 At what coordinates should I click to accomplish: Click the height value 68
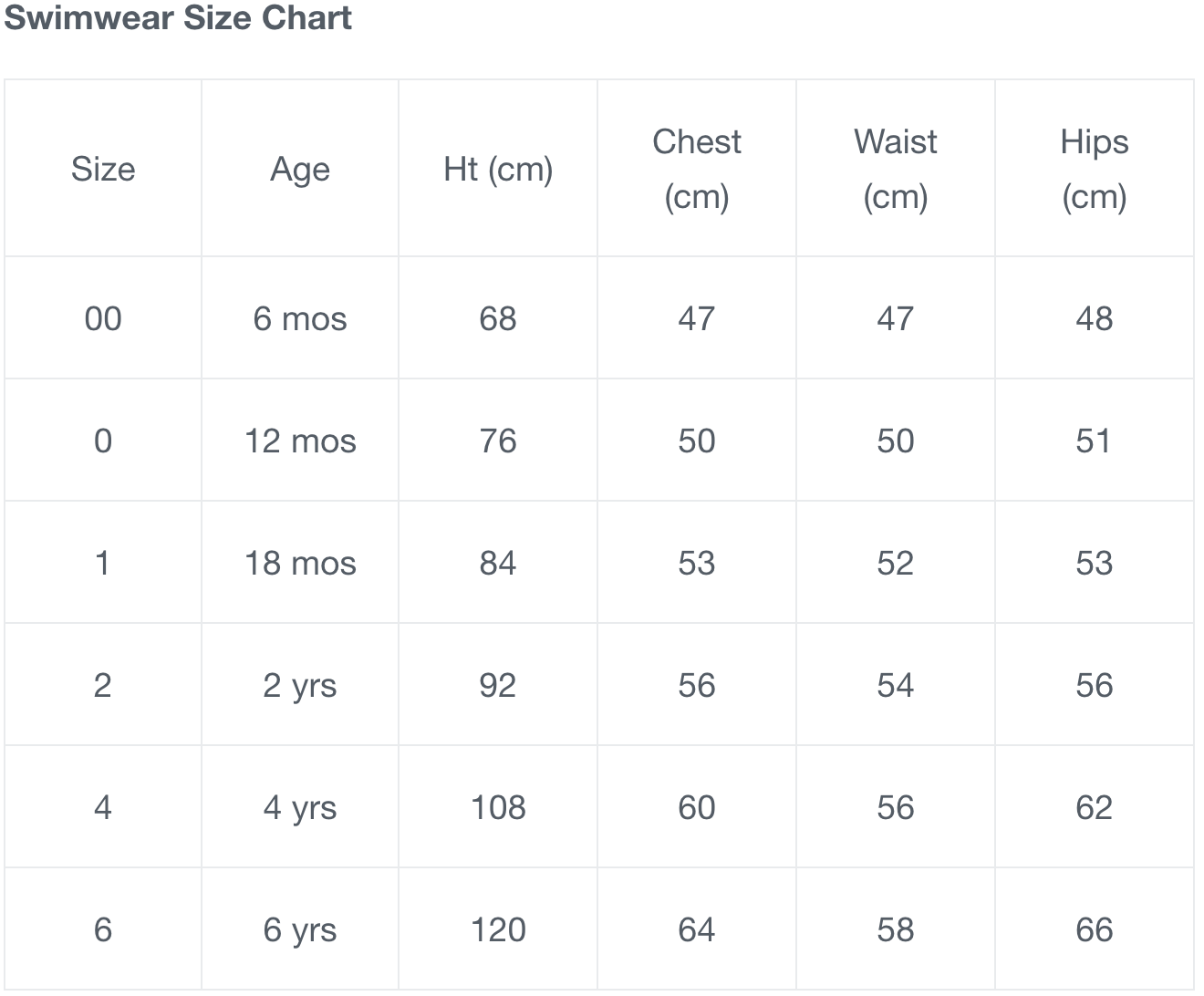click(x=498, y=318)
